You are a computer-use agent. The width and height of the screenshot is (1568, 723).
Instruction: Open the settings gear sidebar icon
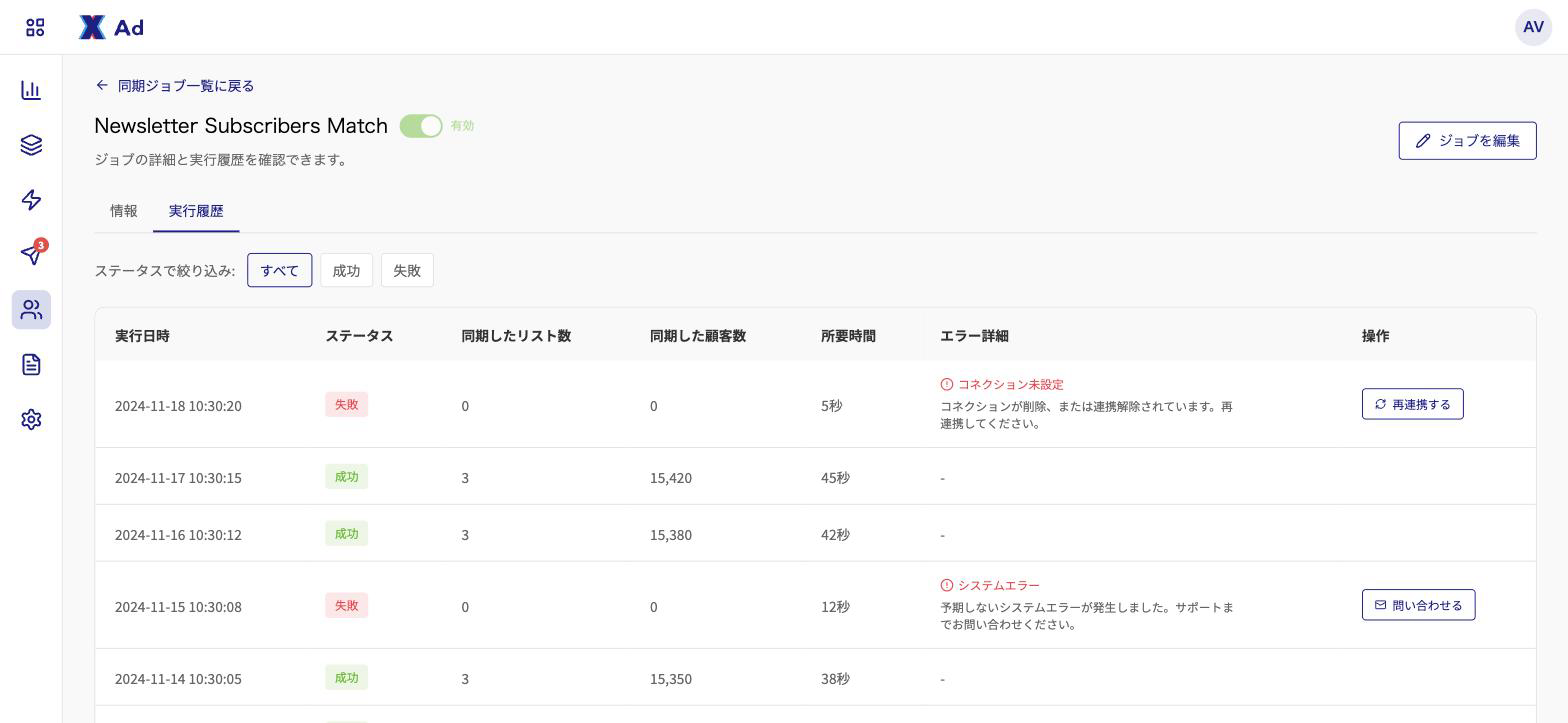click(31, 419)
